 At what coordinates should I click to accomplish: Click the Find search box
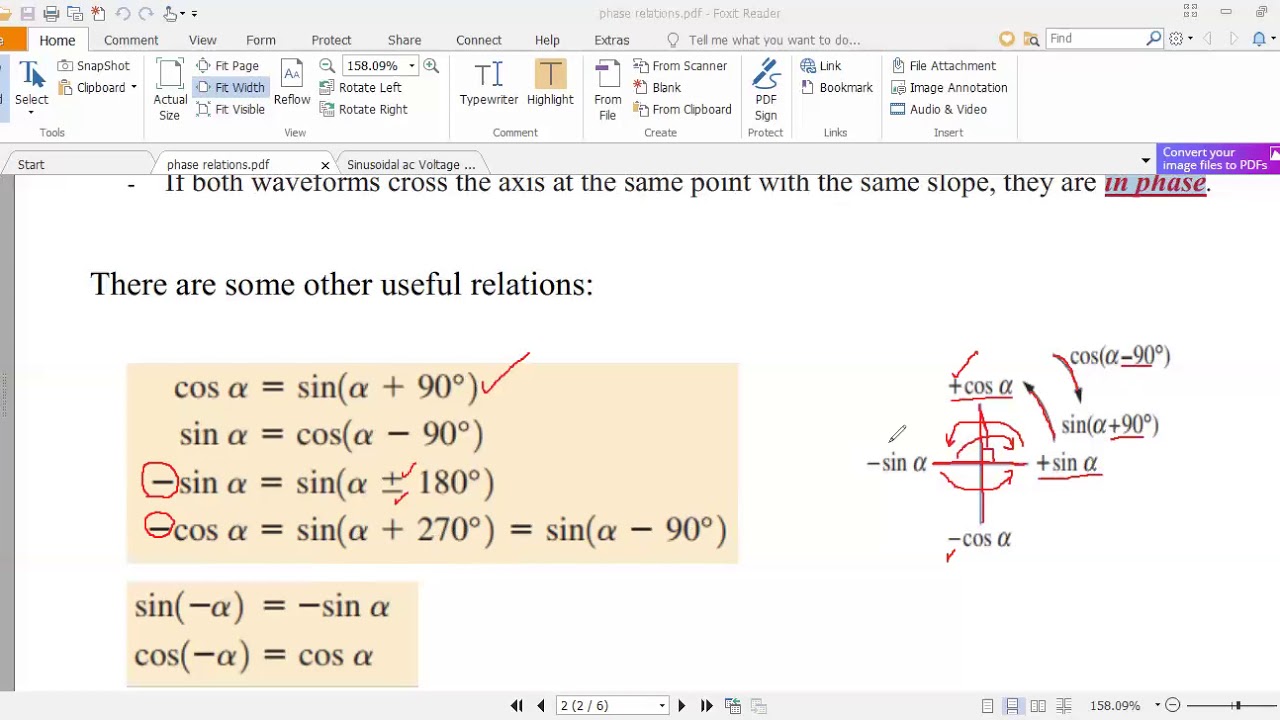pyautogui.click(x=1095, y=39)
